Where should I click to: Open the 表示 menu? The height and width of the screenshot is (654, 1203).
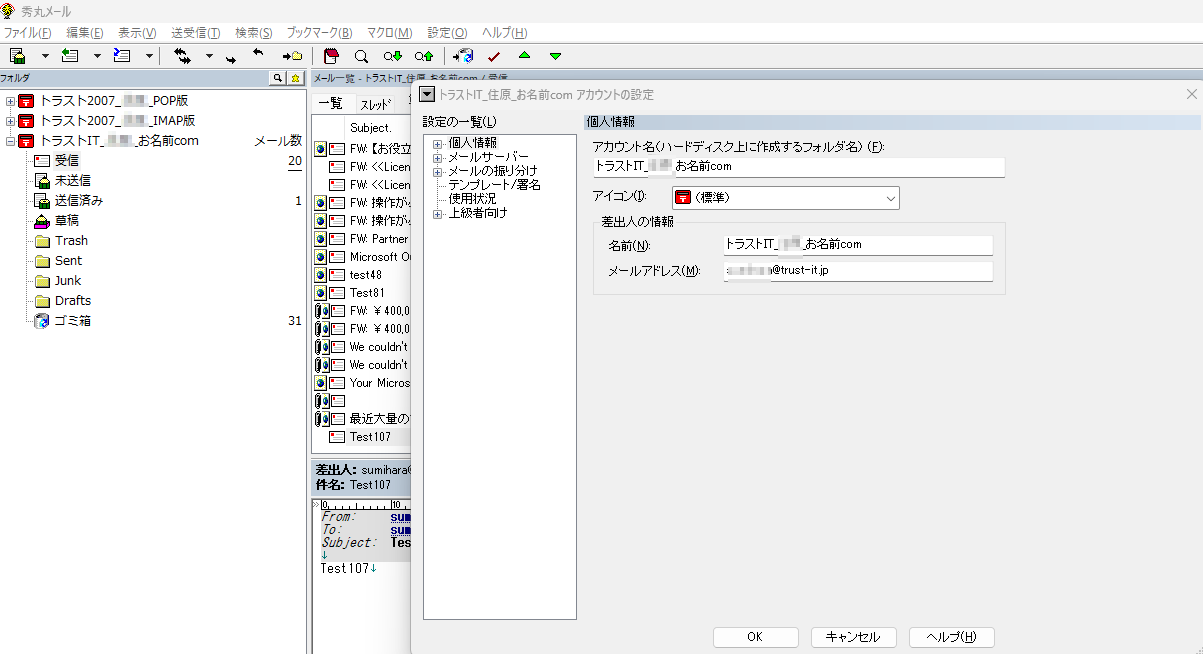pyautogui.click(x=137, y=33)
